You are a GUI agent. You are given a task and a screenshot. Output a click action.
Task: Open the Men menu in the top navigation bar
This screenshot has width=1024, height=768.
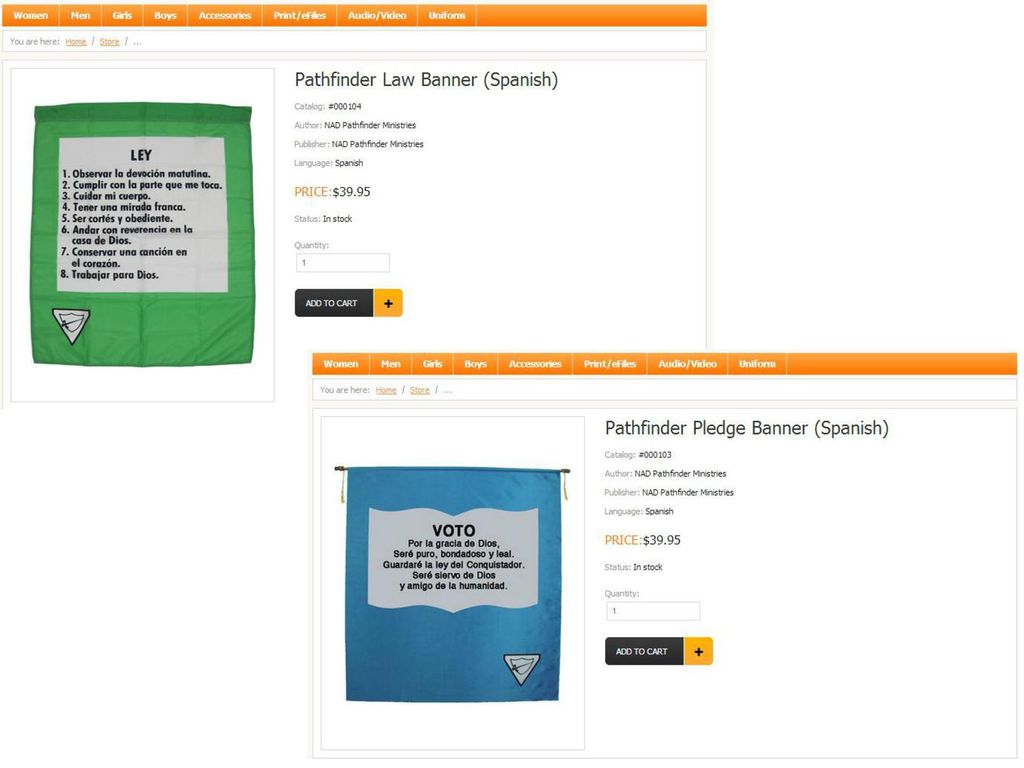(x=80, y=16)
